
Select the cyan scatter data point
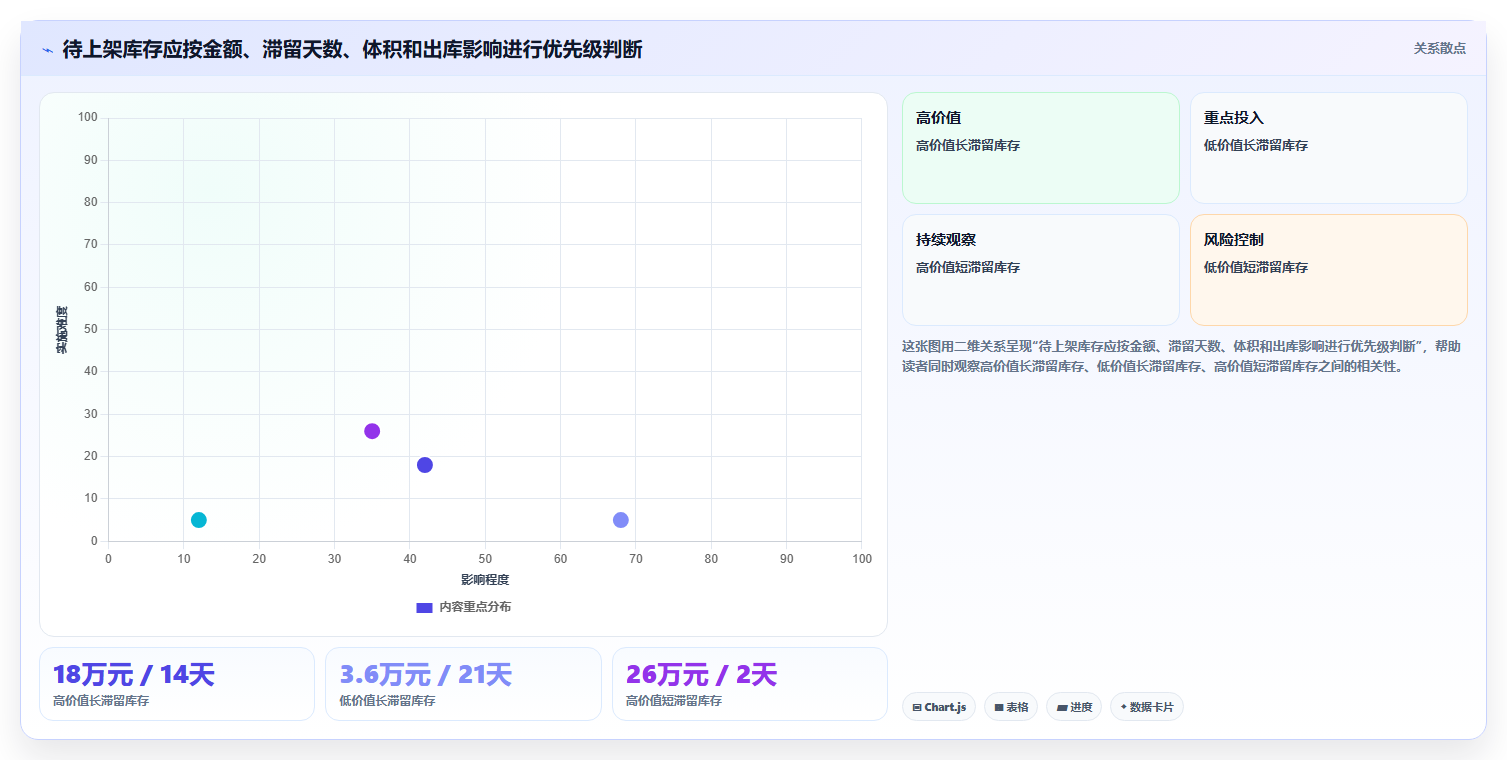click(199, 520)
